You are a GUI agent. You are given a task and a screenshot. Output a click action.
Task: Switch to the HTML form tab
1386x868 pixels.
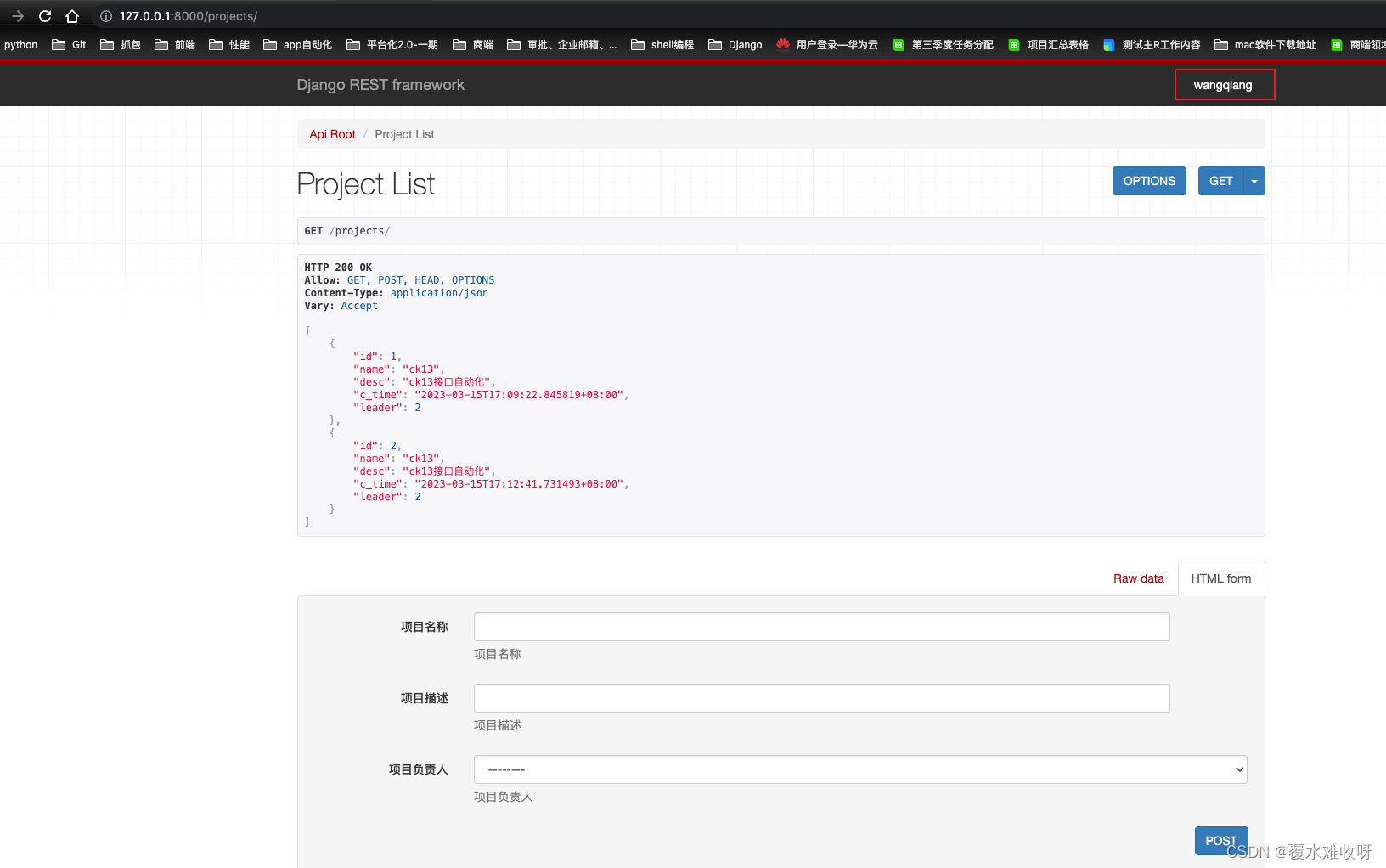pos(1221,578)
